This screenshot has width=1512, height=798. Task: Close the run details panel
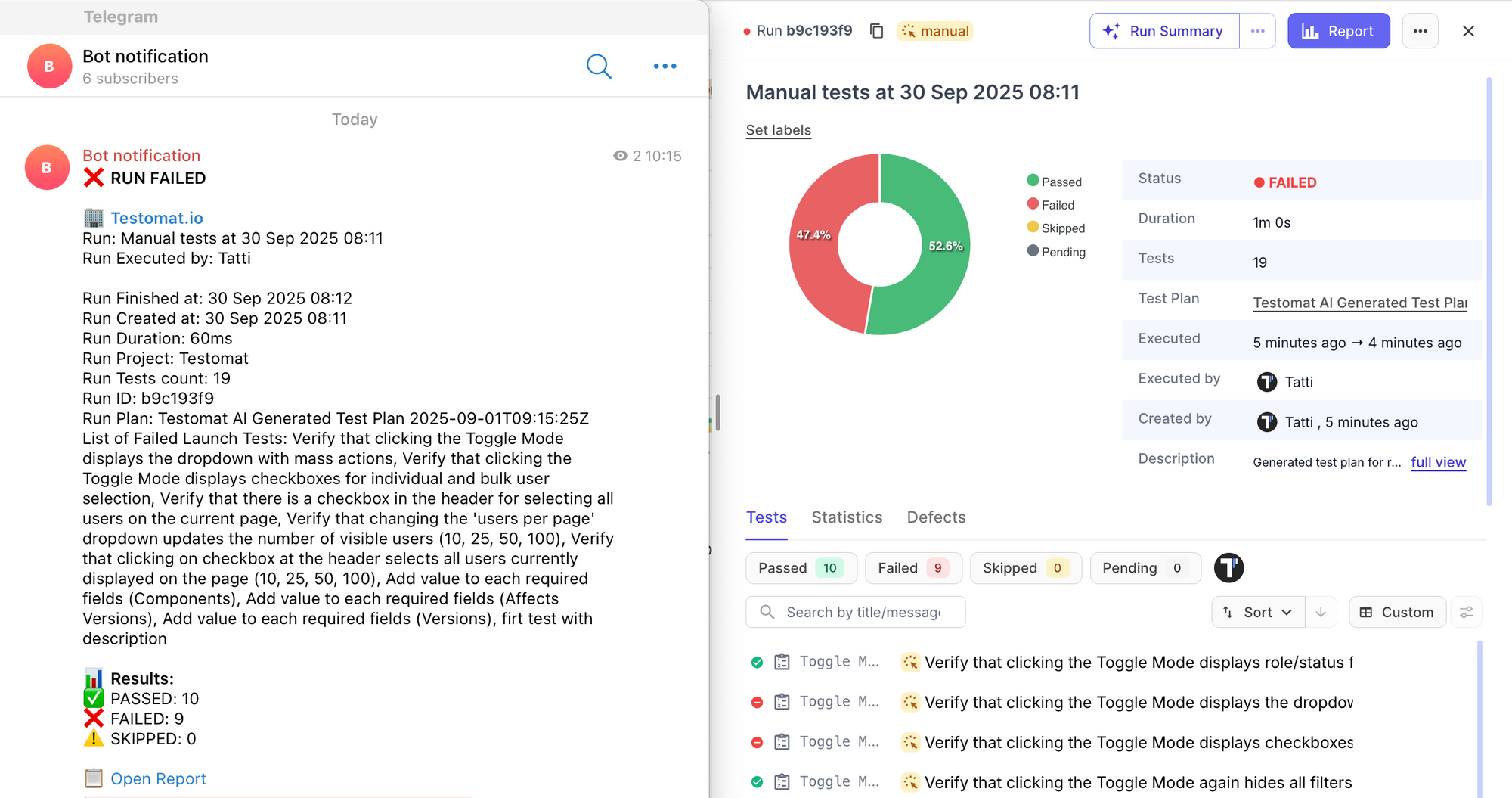(x=1468, y=31)
